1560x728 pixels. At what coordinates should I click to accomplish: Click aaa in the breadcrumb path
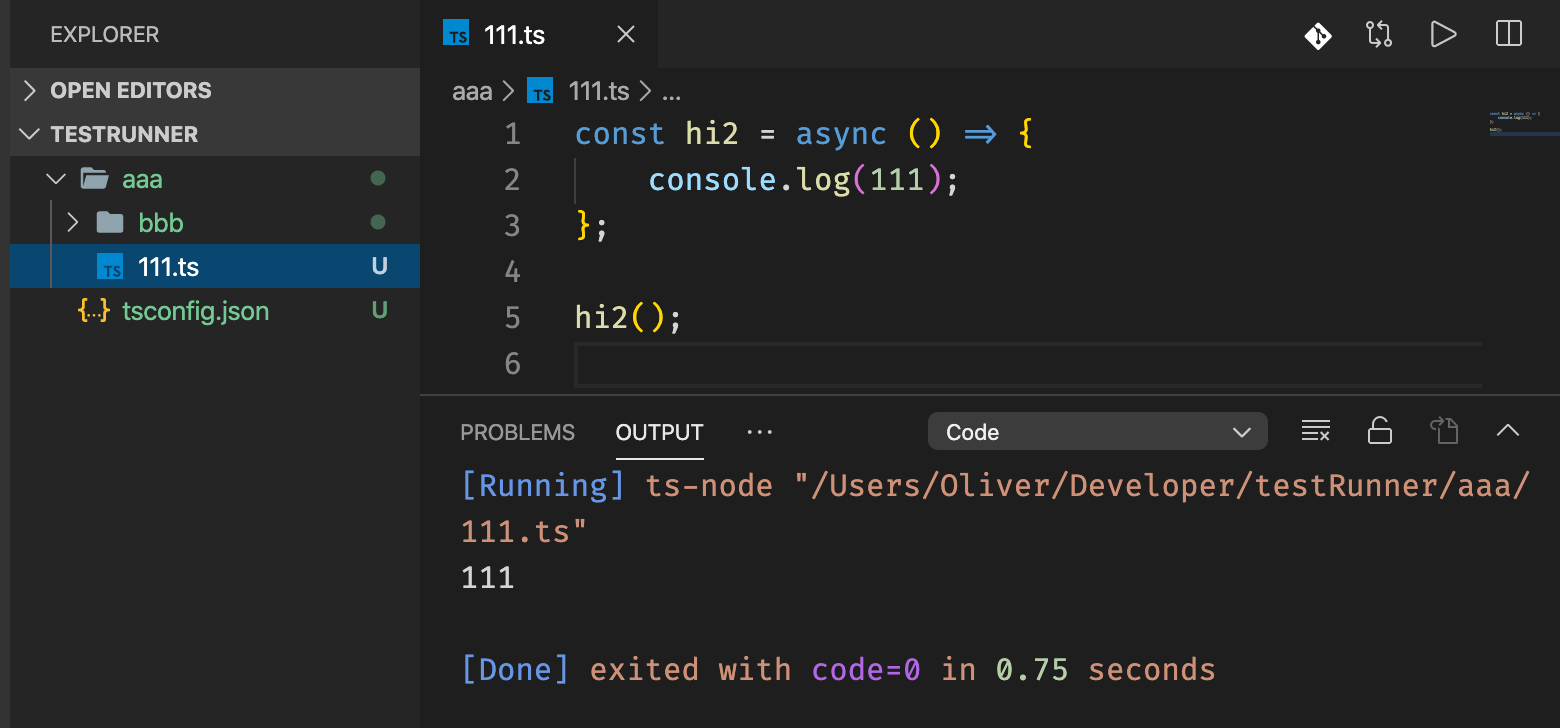point(471,90)
